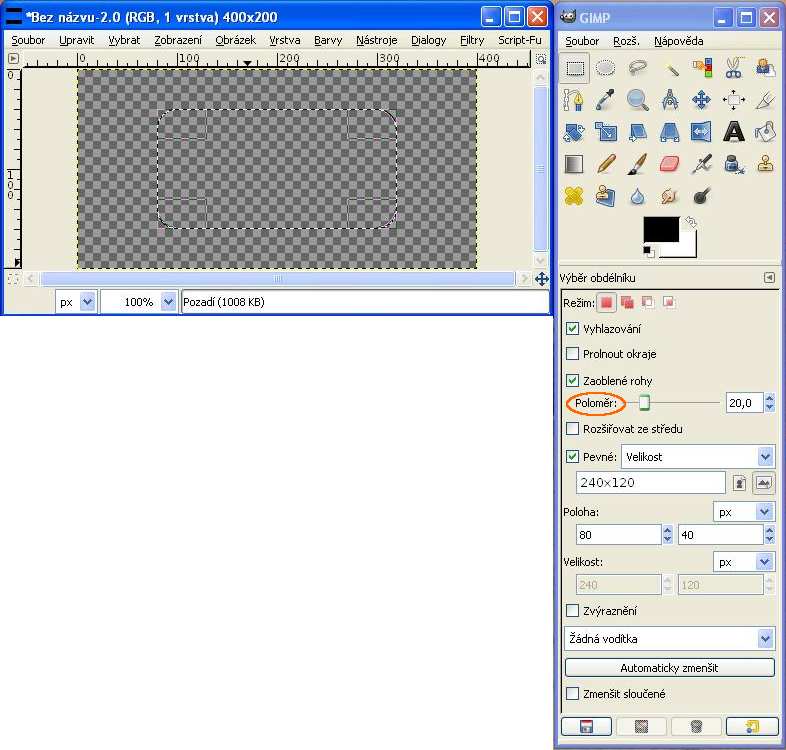Enable Prolnout okraje checkbox

[x=573, y=354]
